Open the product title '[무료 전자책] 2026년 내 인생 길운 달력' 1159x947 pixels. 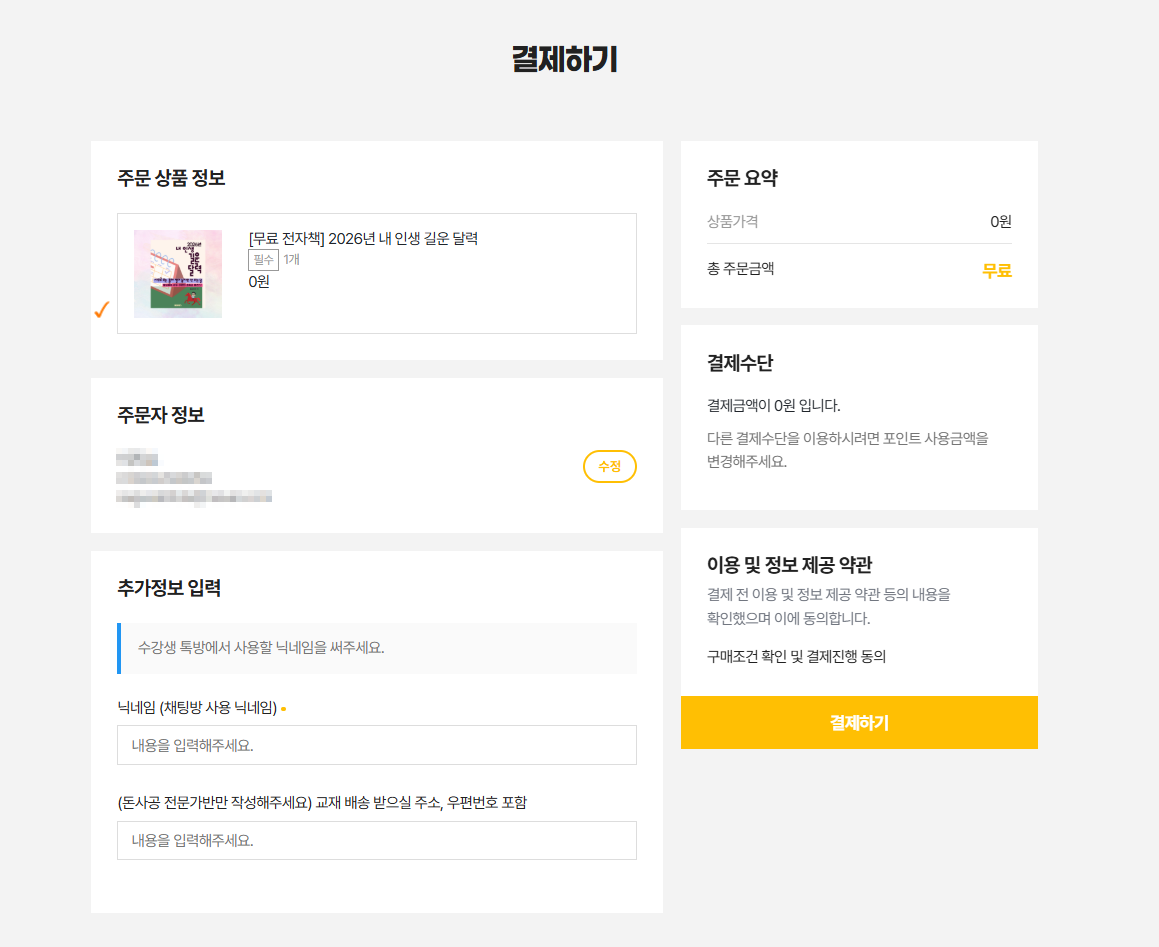point(363,238)
